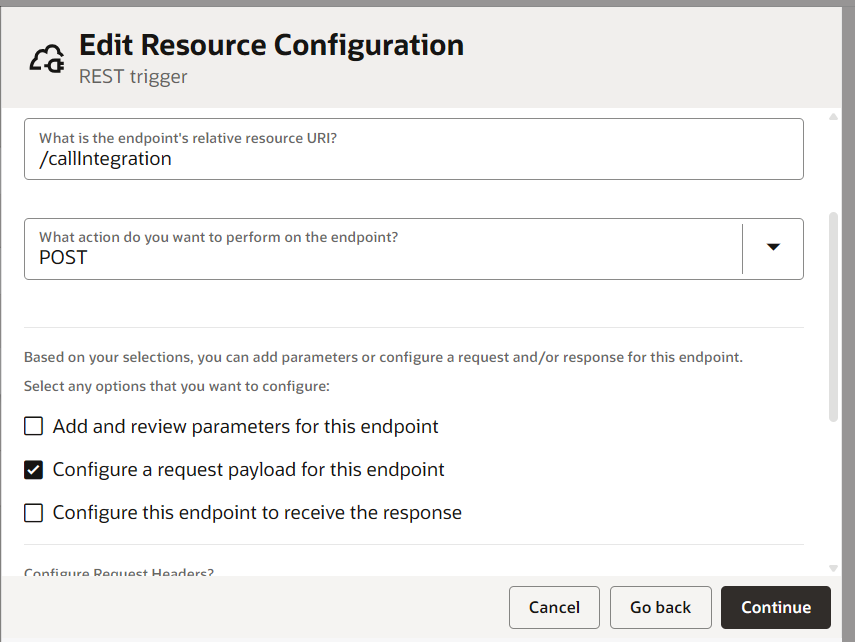The width and height of the screenshot is (855, 642).
Task: Click 'Select any options that you want' text
Action: click(x=177, y=386)
